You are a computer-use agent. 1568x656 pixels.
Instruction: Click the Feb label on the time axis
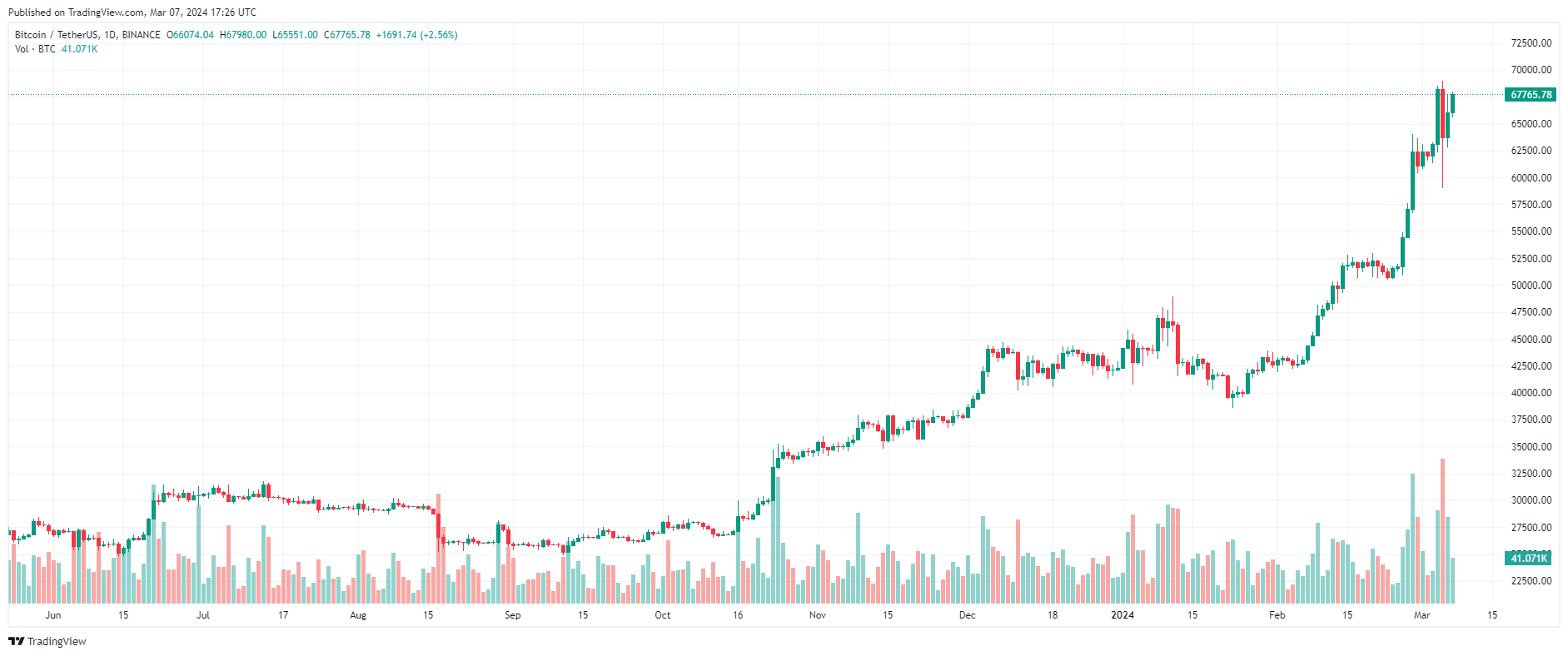point(1277,615)
